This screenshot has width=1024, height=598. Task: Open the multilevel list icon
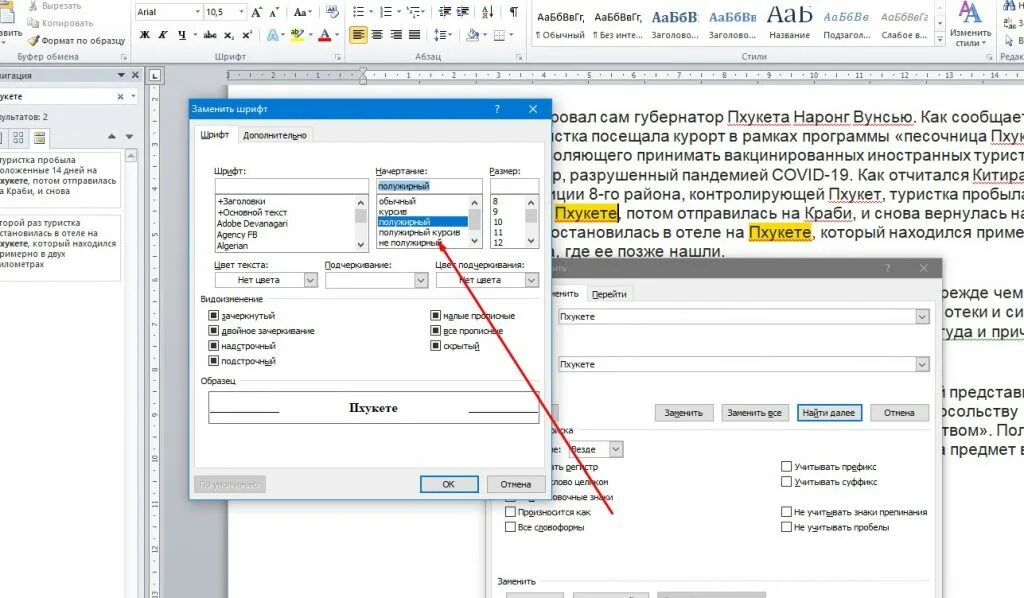click(415, 12)
